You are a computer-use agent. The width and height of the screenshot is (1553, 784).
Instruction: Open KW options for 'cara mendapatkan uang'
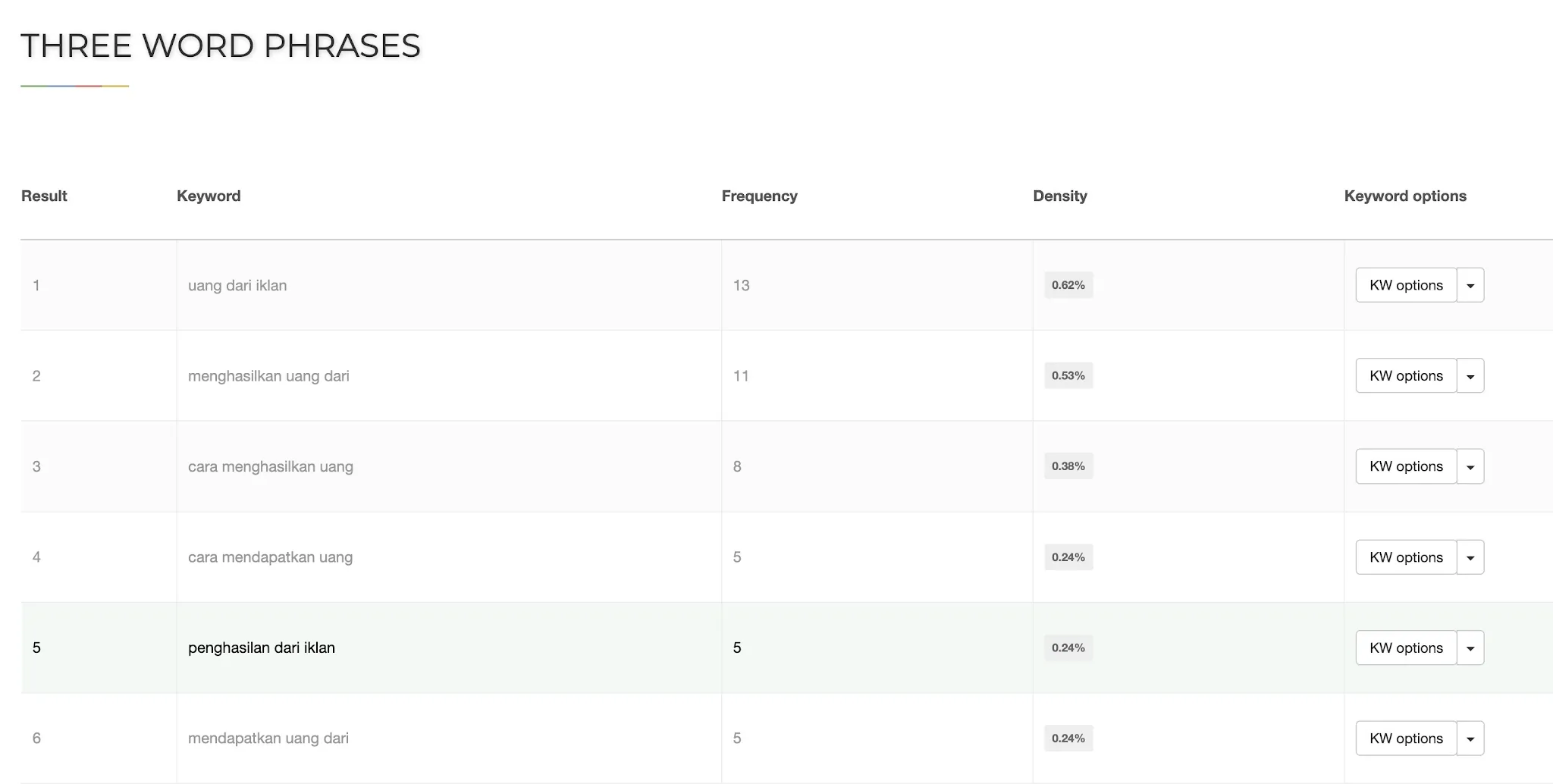tap(1406, 557)
